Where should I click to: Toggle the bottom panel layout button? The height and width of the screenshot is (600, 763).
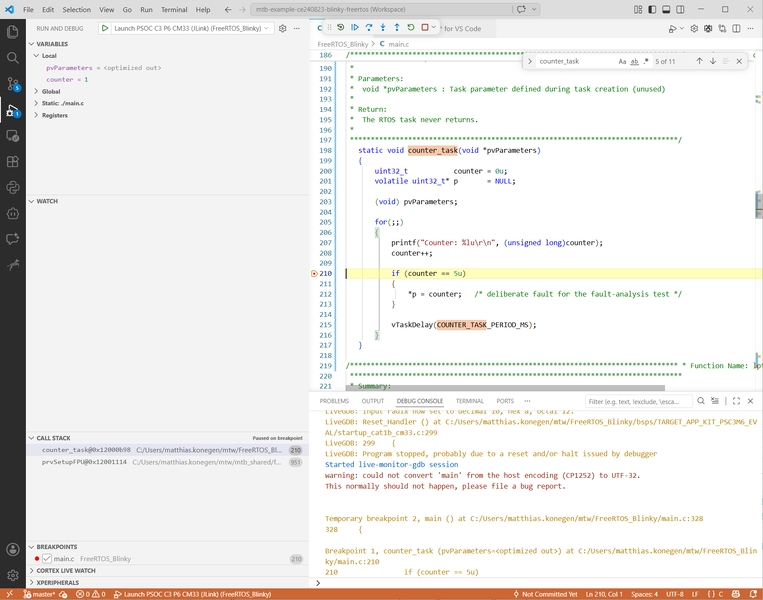pyautogui.click(x=666, y=9)
